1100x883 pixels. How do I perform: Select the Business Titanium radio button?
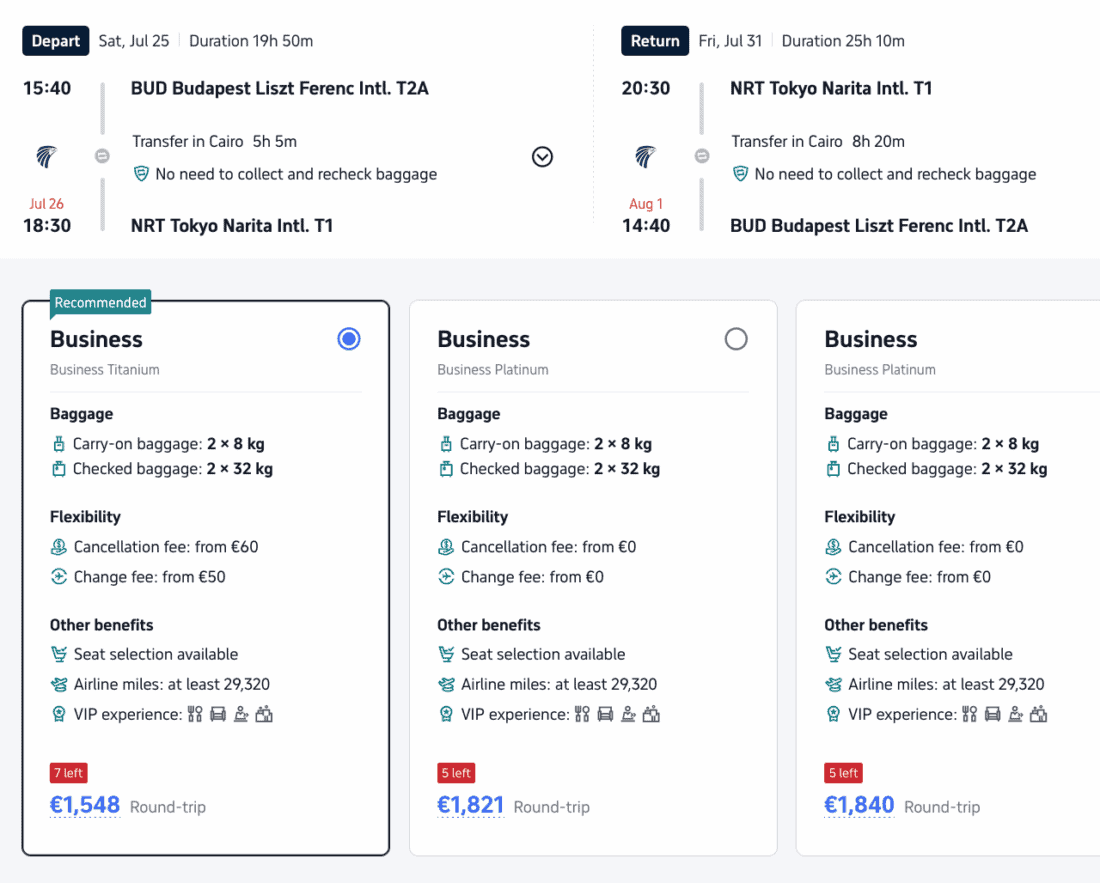tap(349, 339)
